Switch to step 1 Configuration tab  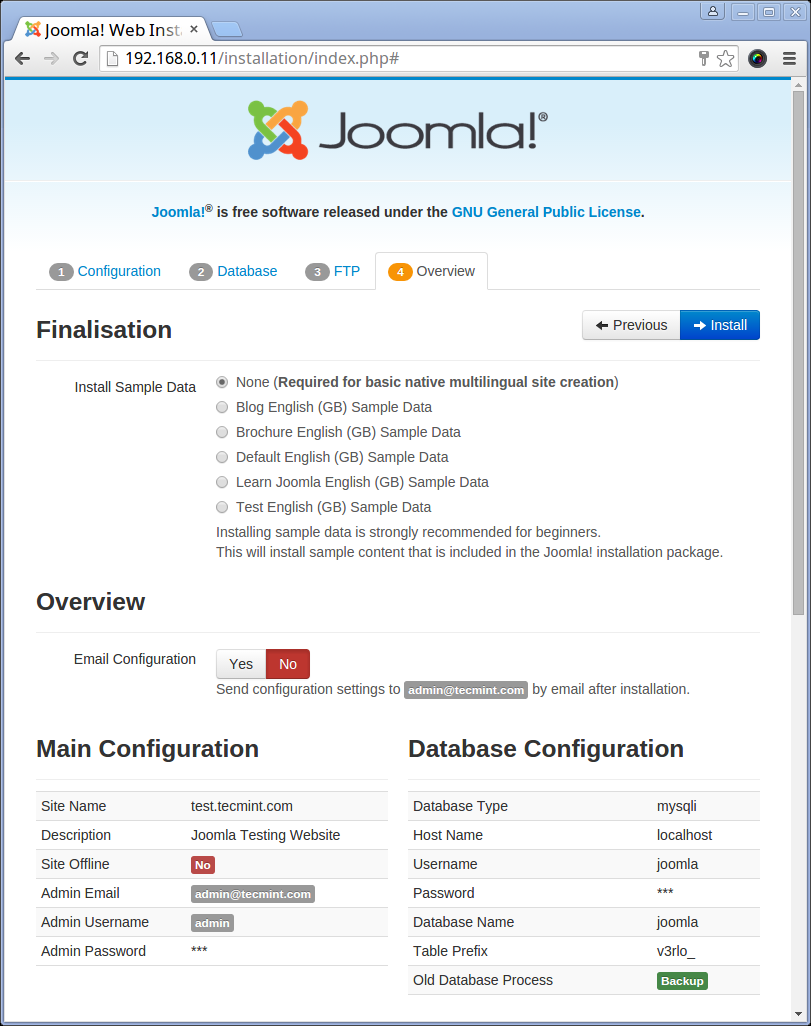(x=105, y=271)
